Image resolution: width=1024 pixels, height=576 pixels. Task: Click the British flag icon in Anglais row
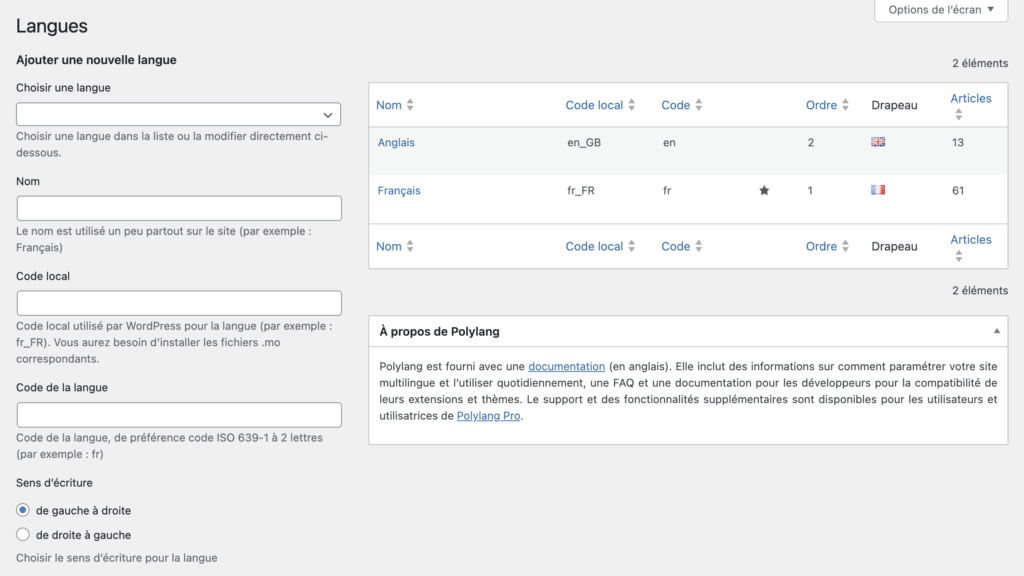(x=878, y=142)
